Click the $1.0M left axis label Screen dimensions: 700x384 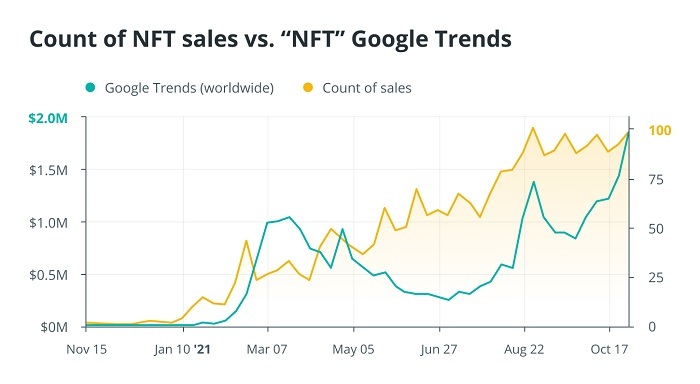click(48, 222)
